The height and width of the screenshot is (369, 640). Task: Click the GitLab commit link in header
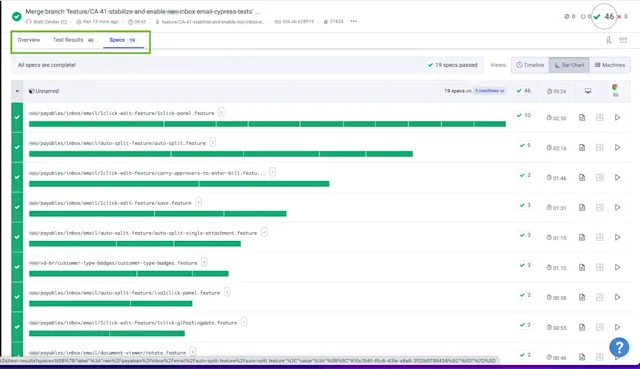pos(294,22)
